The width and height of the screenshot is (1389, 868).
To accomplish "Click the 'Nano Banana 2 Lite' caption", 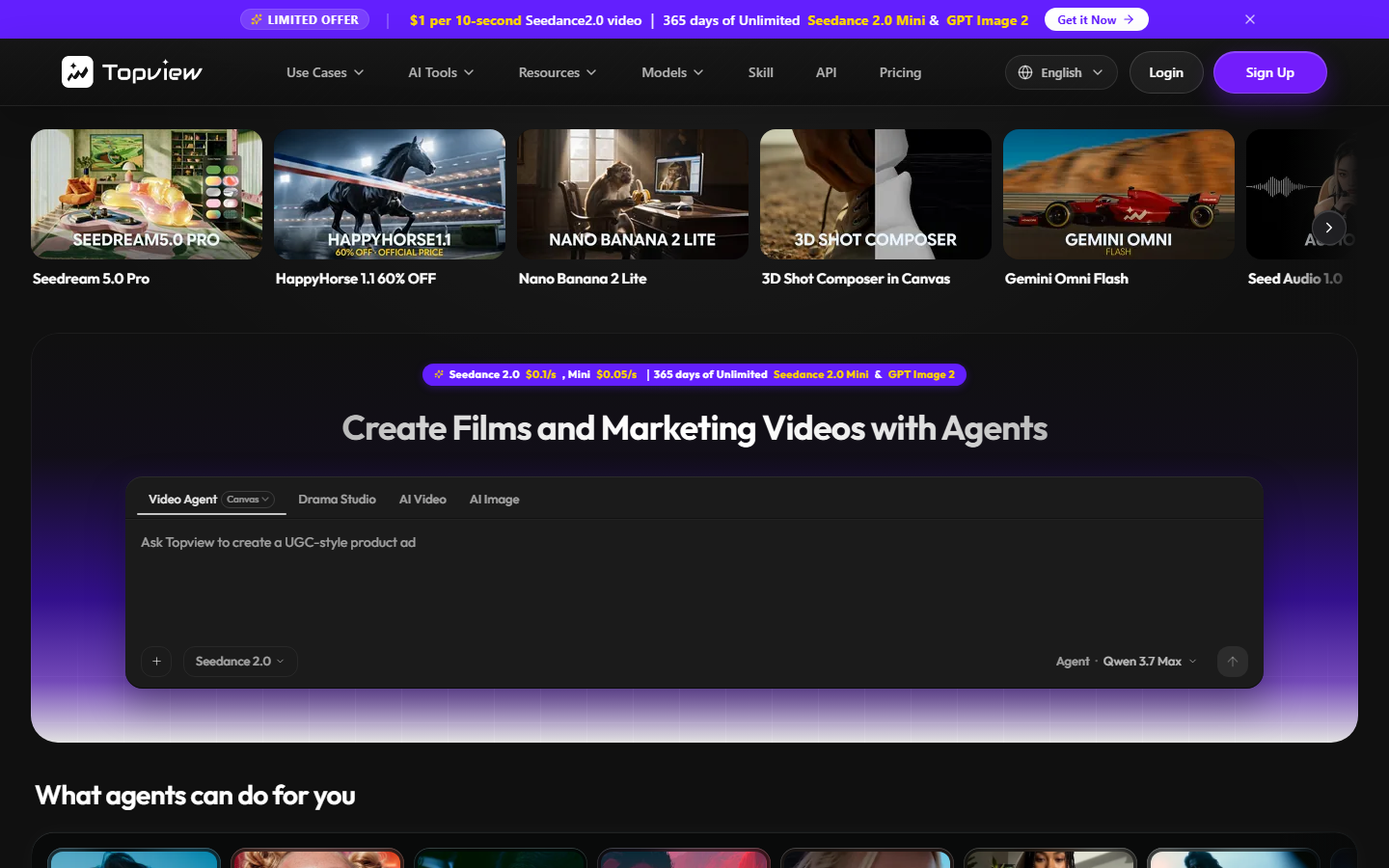I will (x=583, y=279).
